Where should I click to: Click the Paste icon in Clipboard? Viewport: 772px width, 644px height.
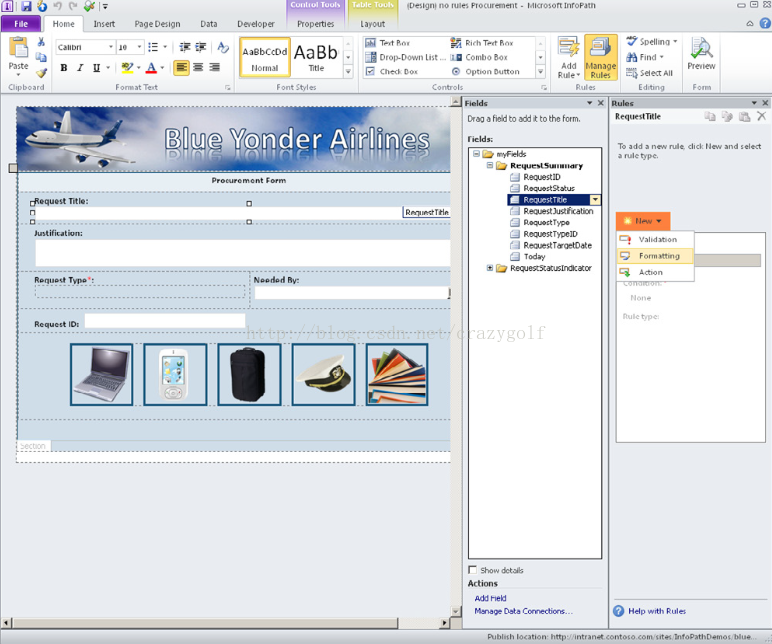18,49
